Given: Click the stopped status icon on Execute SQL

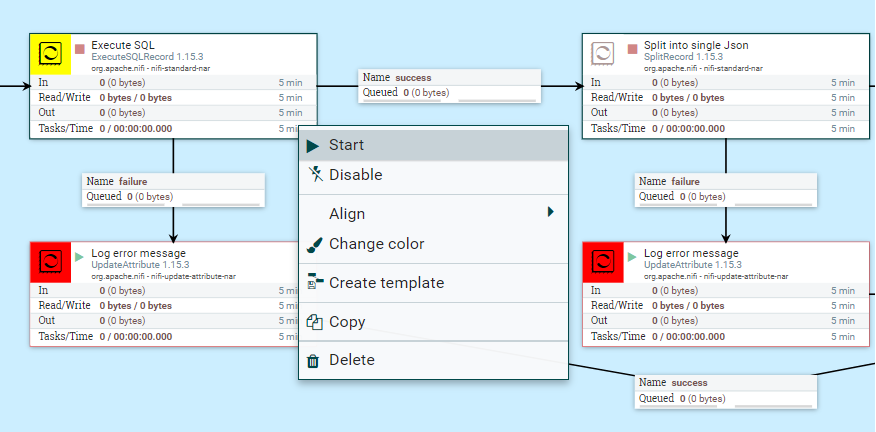Looking at the screenshot, I should (80, 48).
